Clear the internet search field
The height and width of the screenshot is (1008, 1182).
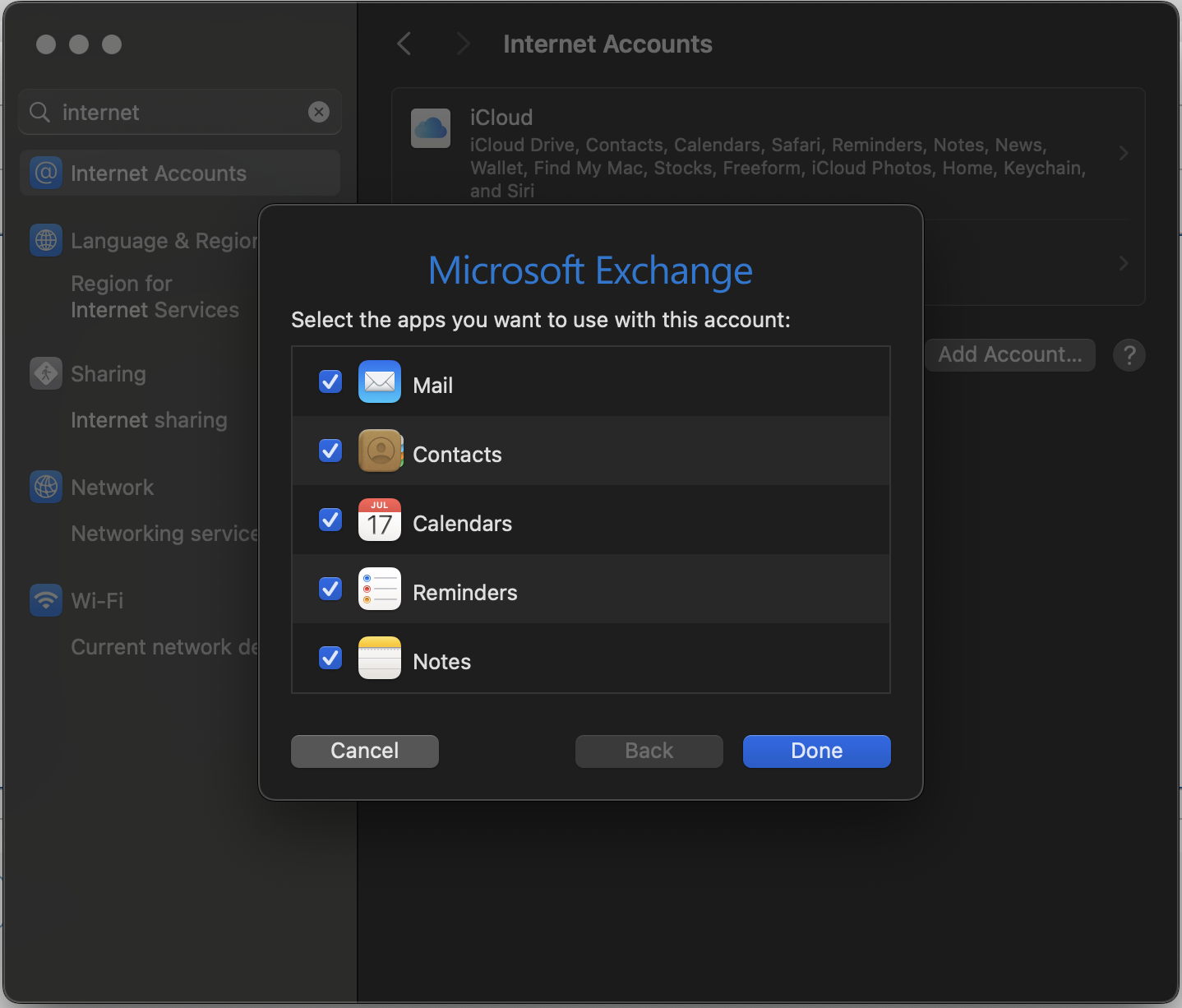(319, 112)
